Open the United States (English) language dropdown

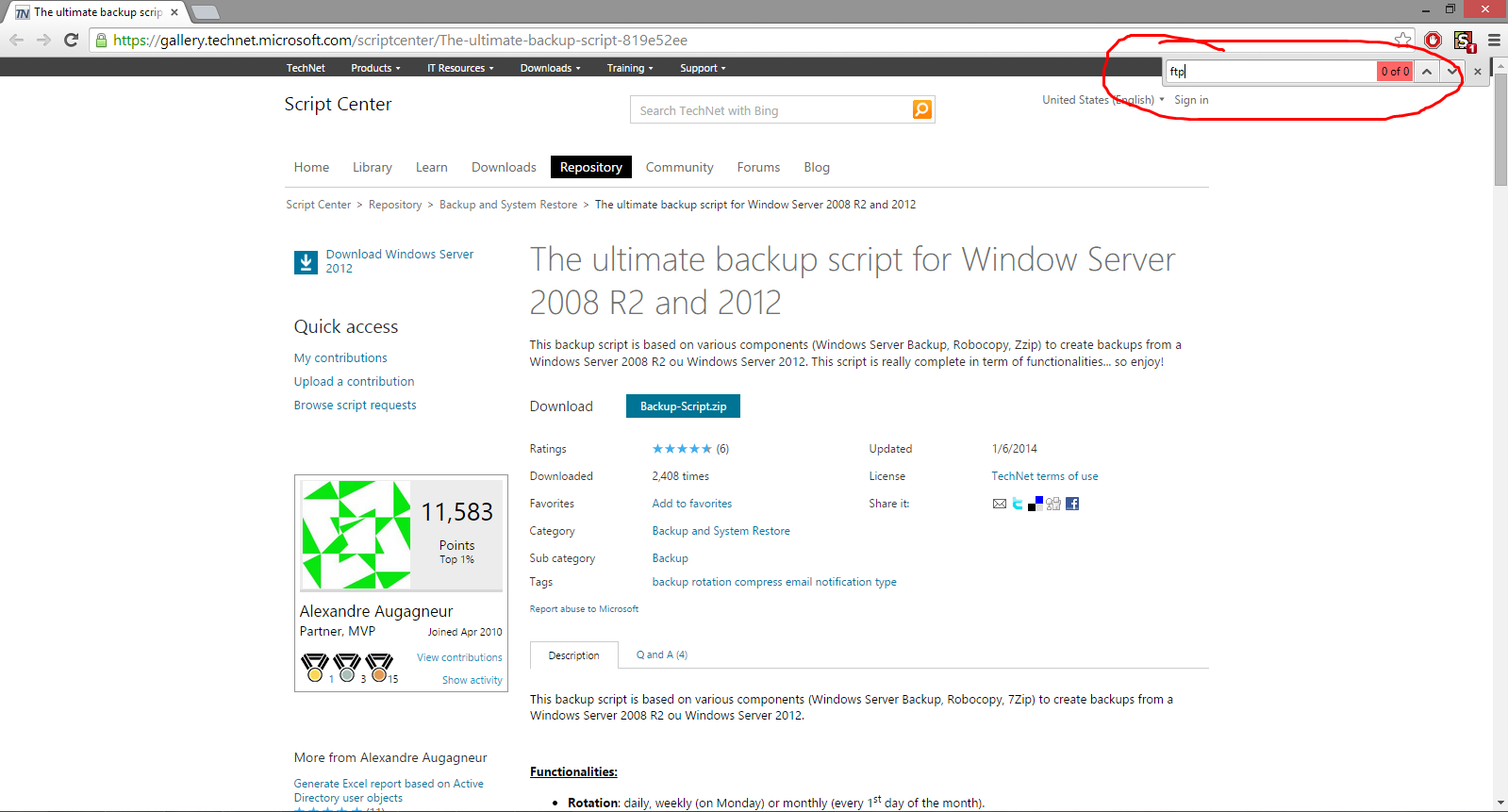coord(1102,100)
